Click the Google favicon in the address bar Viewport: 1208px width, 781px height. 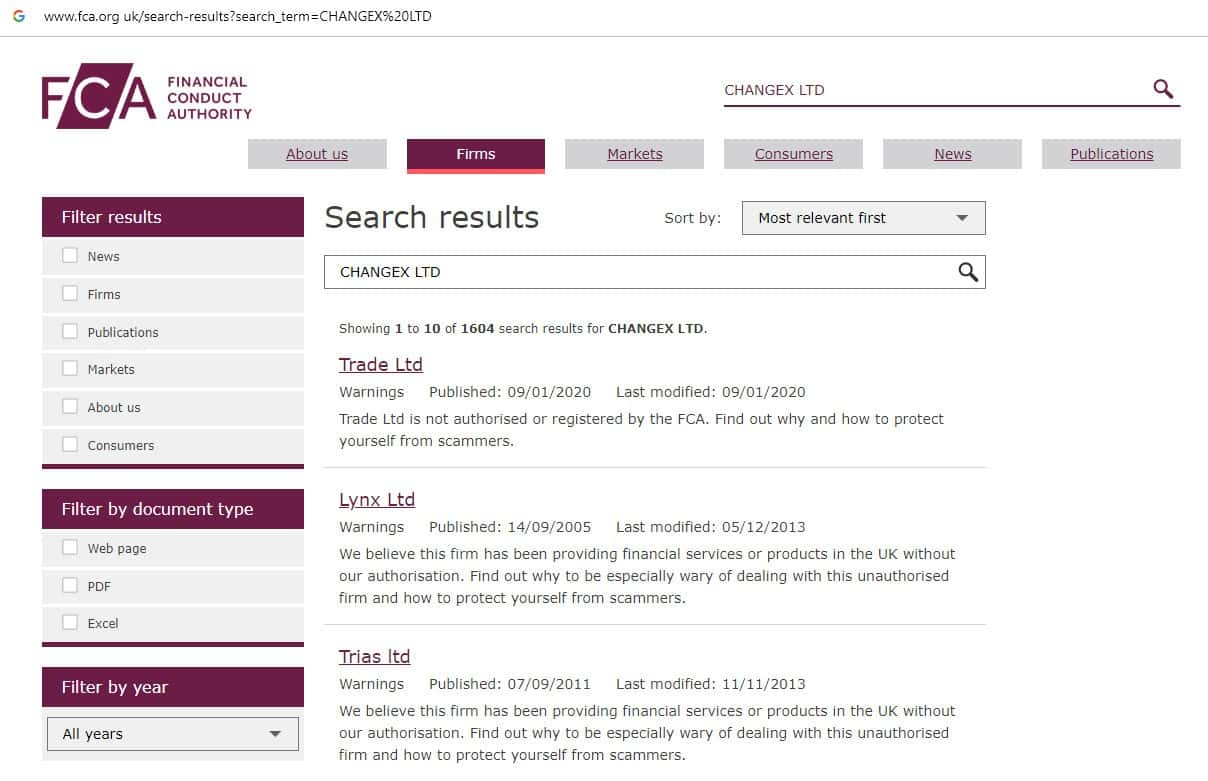click(18, 16)
